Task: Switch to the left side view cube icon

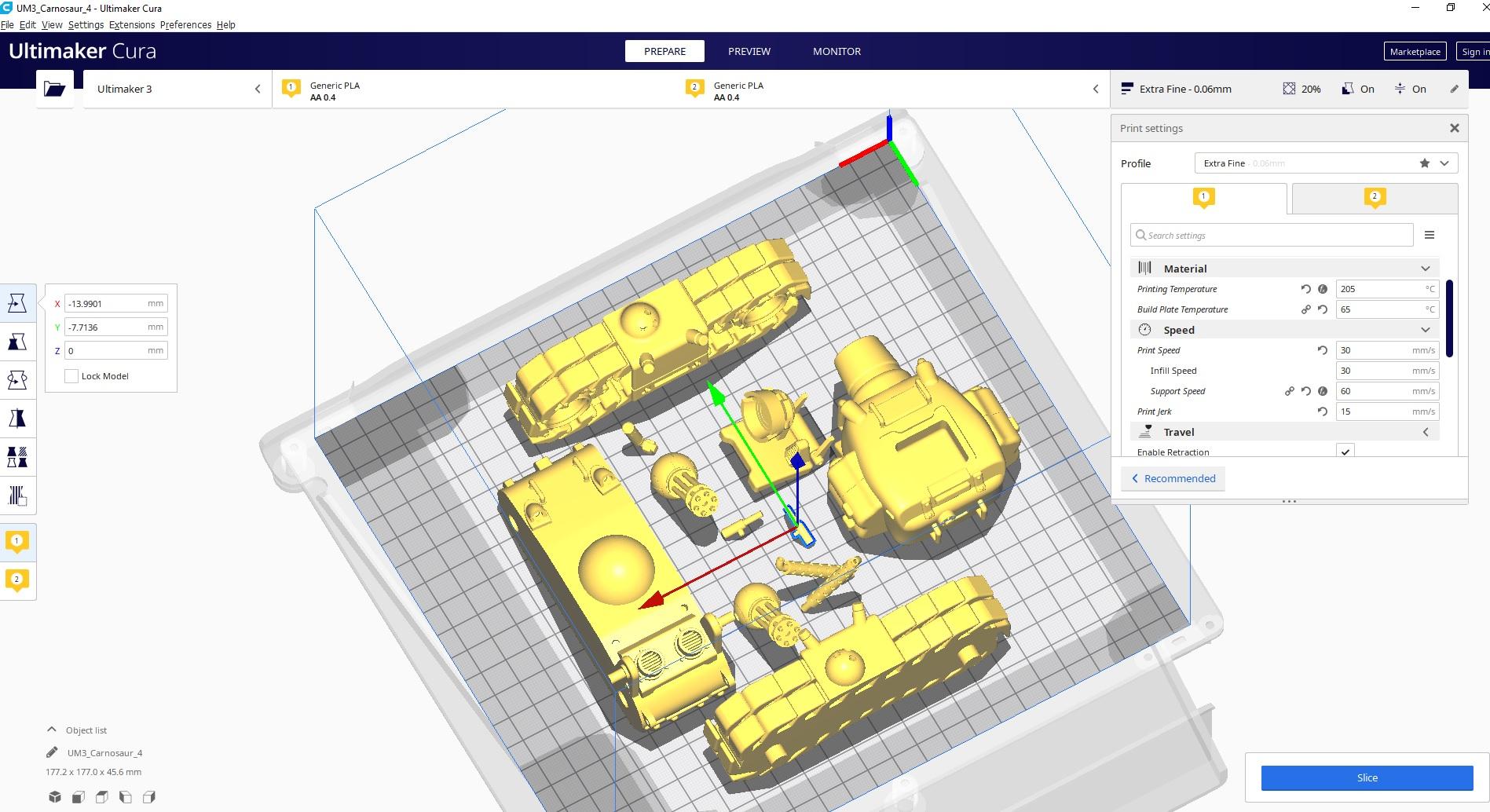Action: (x=126, y=797)
